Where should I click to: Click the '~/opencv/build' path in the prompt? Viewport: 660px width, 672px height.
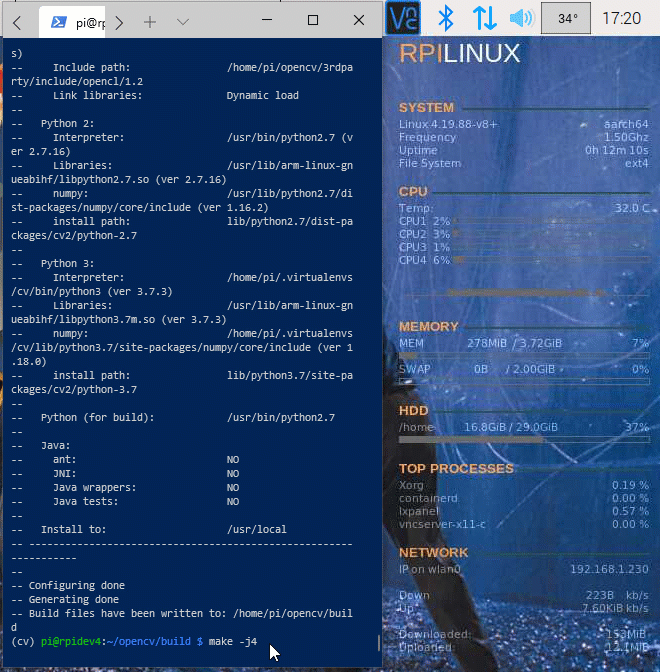point(149,642)
